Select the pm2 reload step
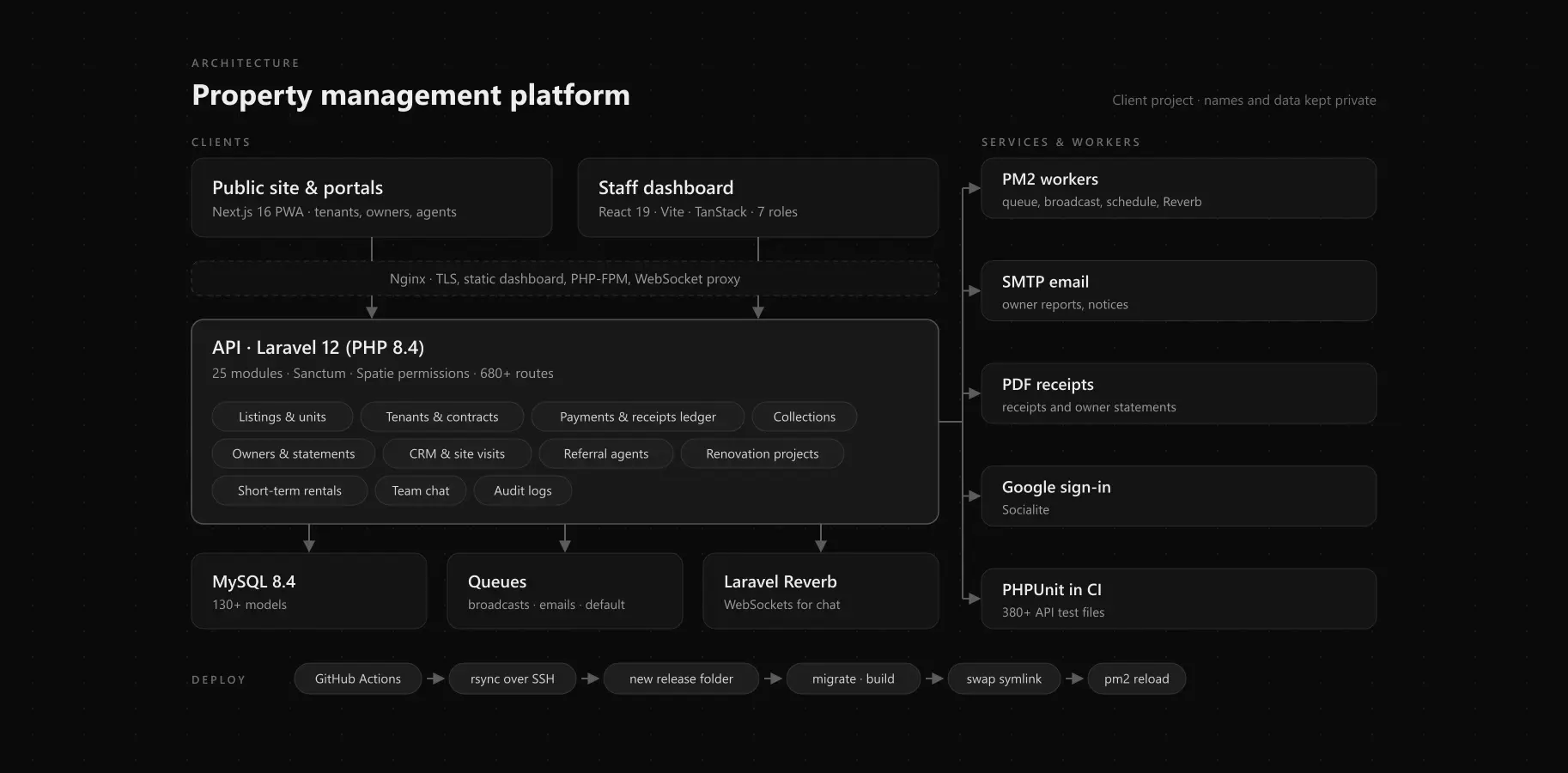The width and height of the screenshot is (1568, 773). click(x=1136, y=679)
